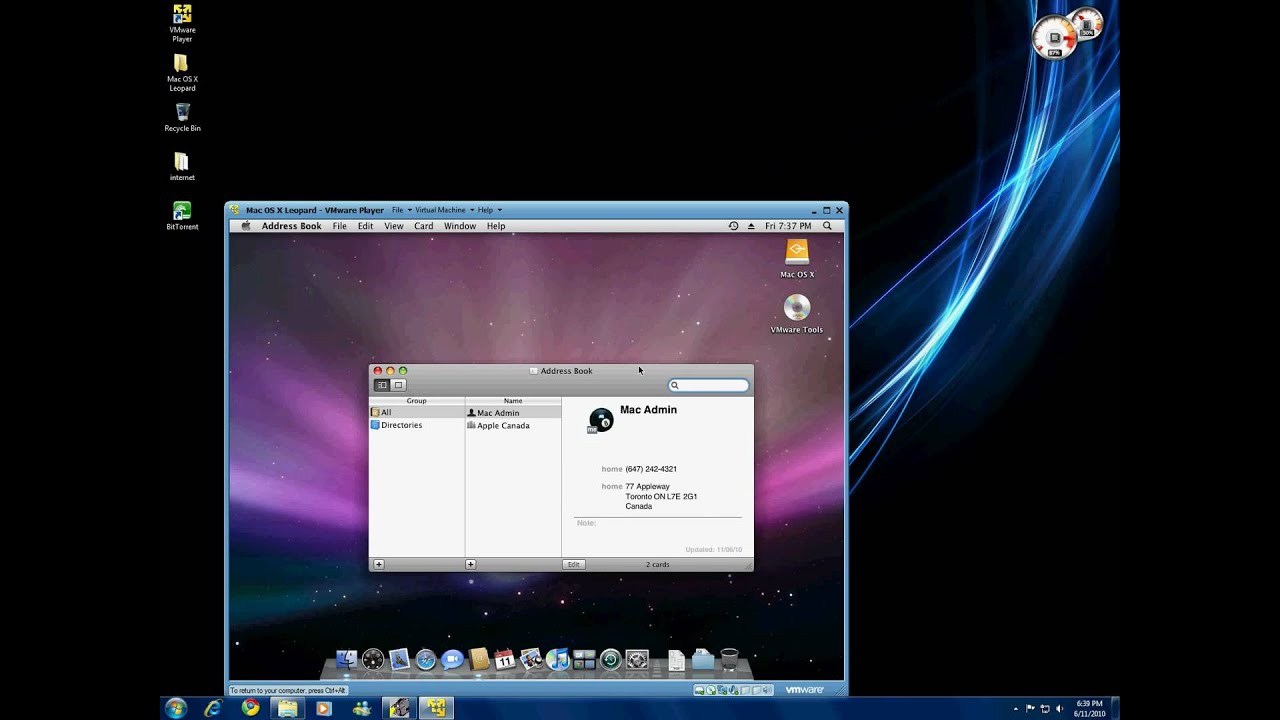Open the Trash in the dock
1280x720 pixels.
729,659
